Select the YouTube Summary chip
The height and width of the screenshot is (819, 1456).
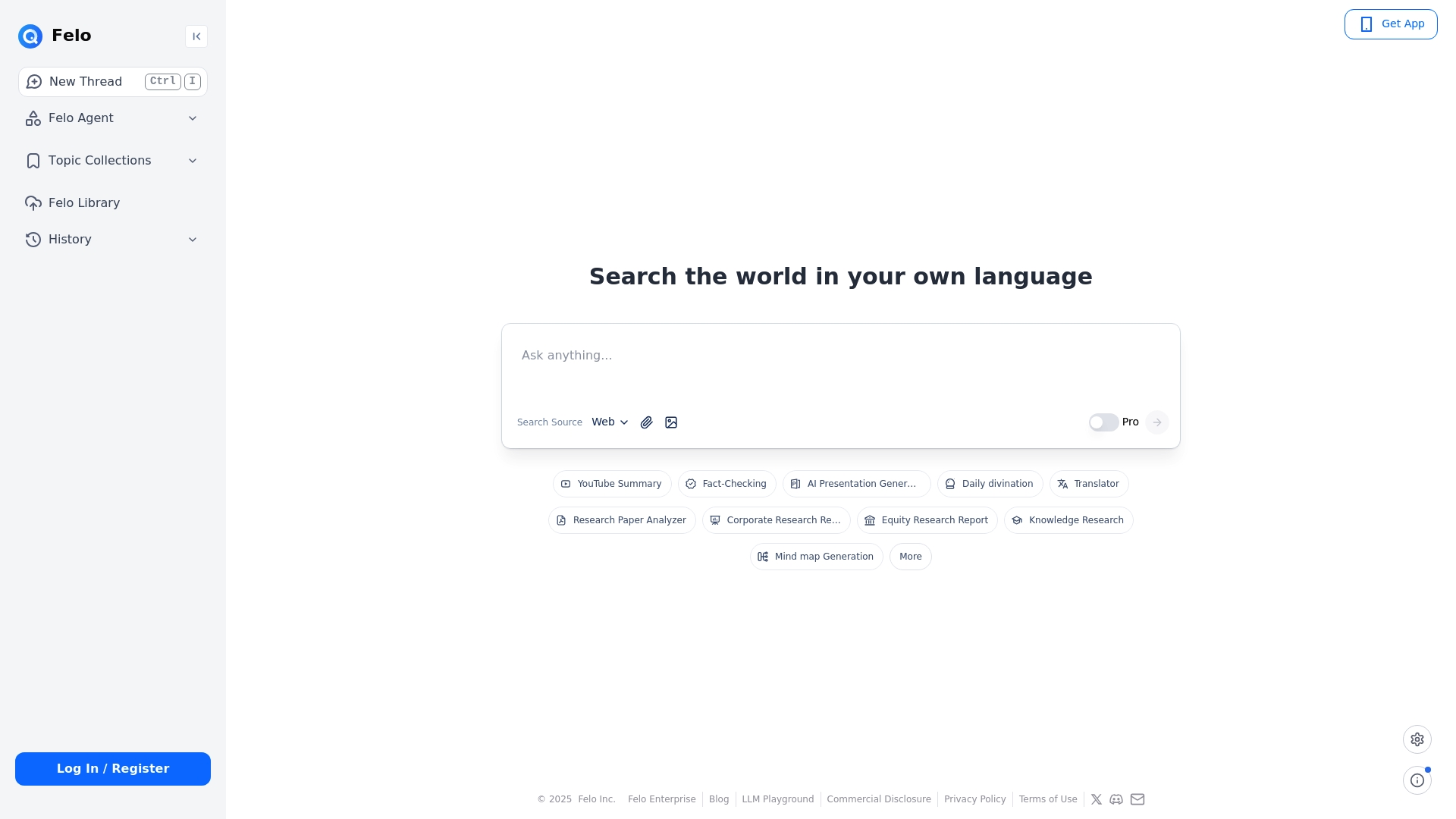pyautogui.click(x=612, y=484)
